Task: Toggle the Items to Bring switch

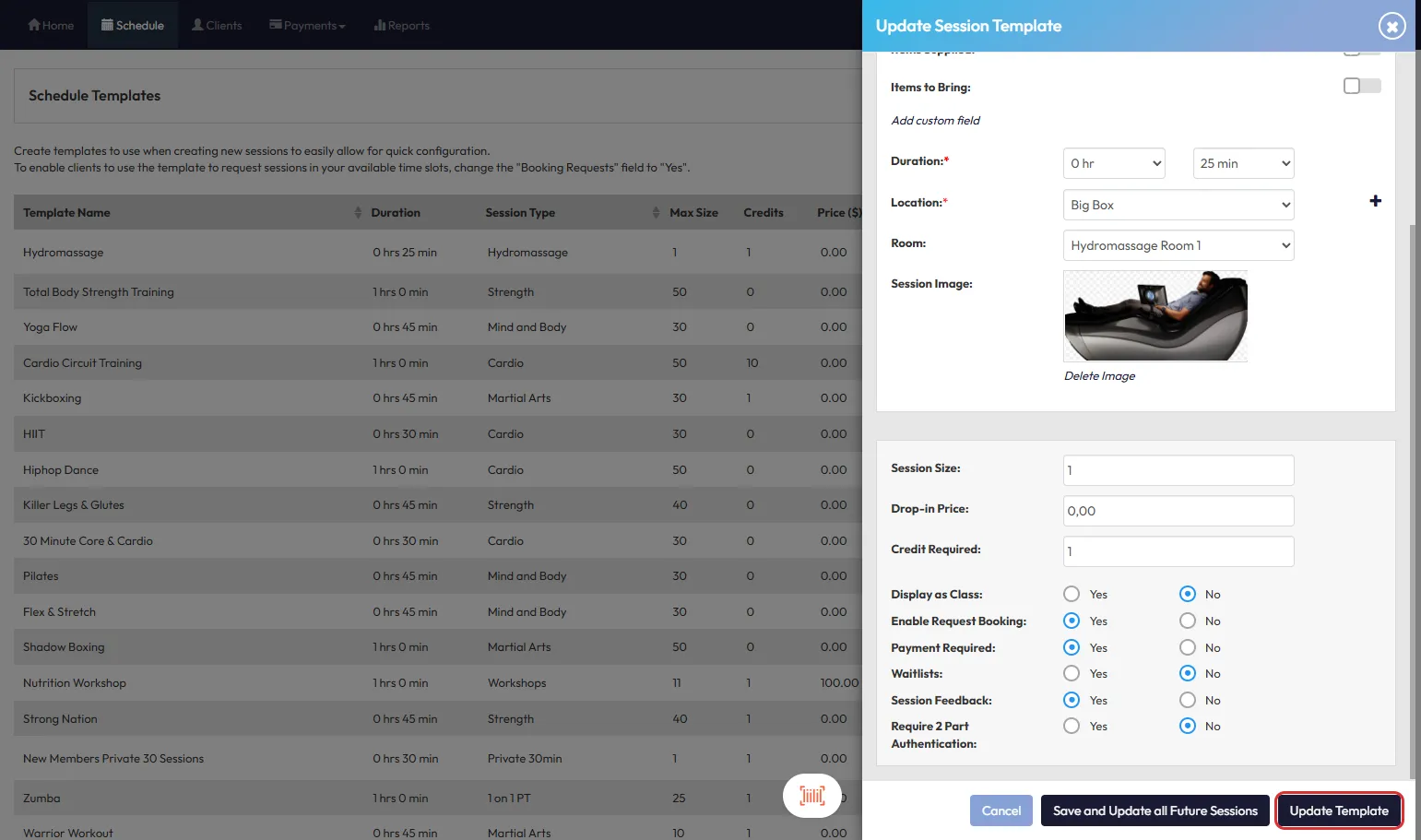Action: [1361, 86]
